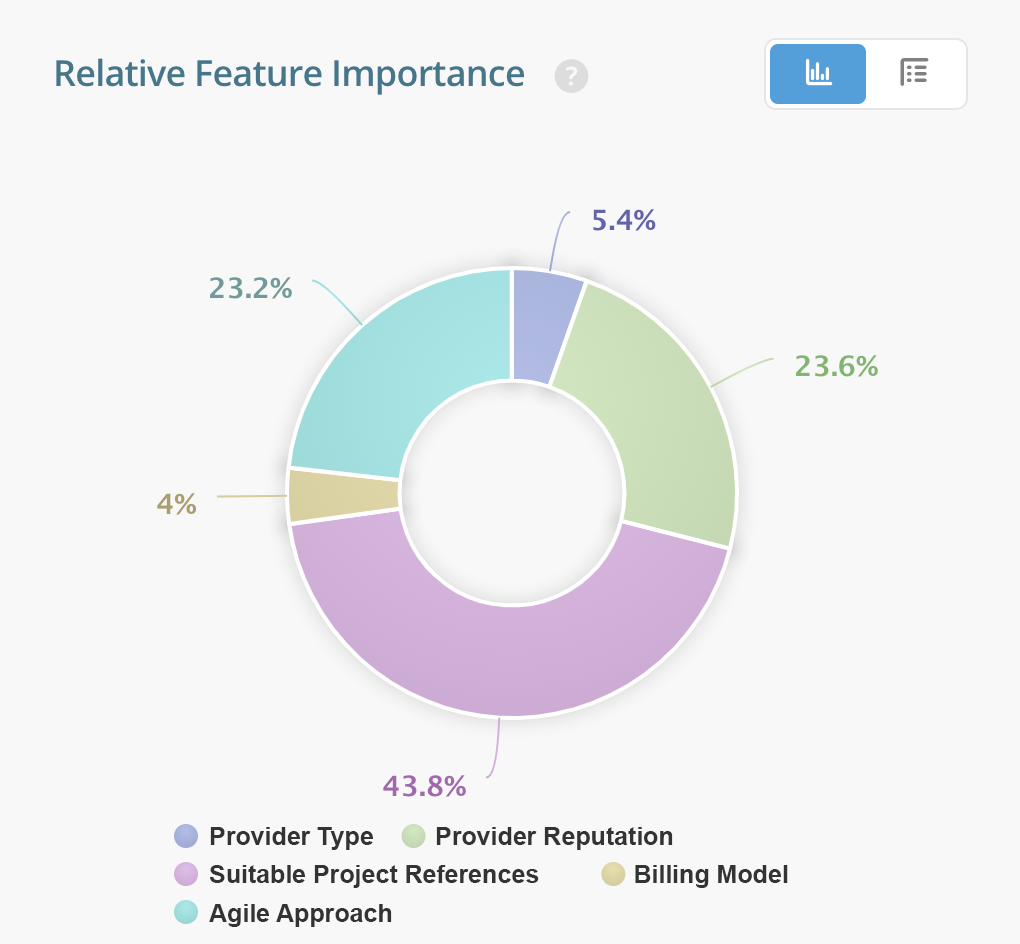Click the blue Provider Type legend dot
This screenshot has width=1020, height=944.
186,836
